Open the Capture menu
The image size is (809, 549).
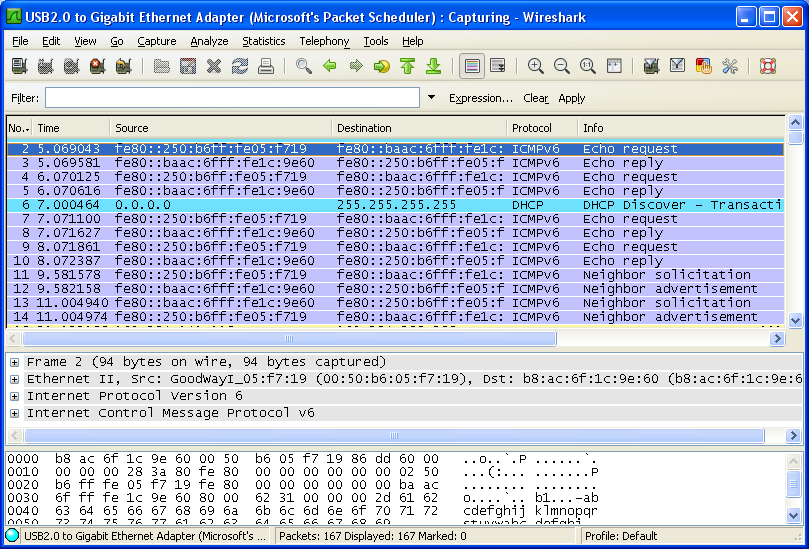pos(157,41)
